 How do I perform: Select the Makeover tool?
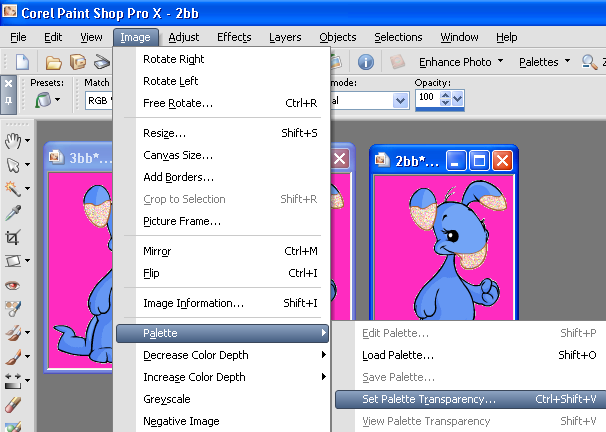click(13, 309)
